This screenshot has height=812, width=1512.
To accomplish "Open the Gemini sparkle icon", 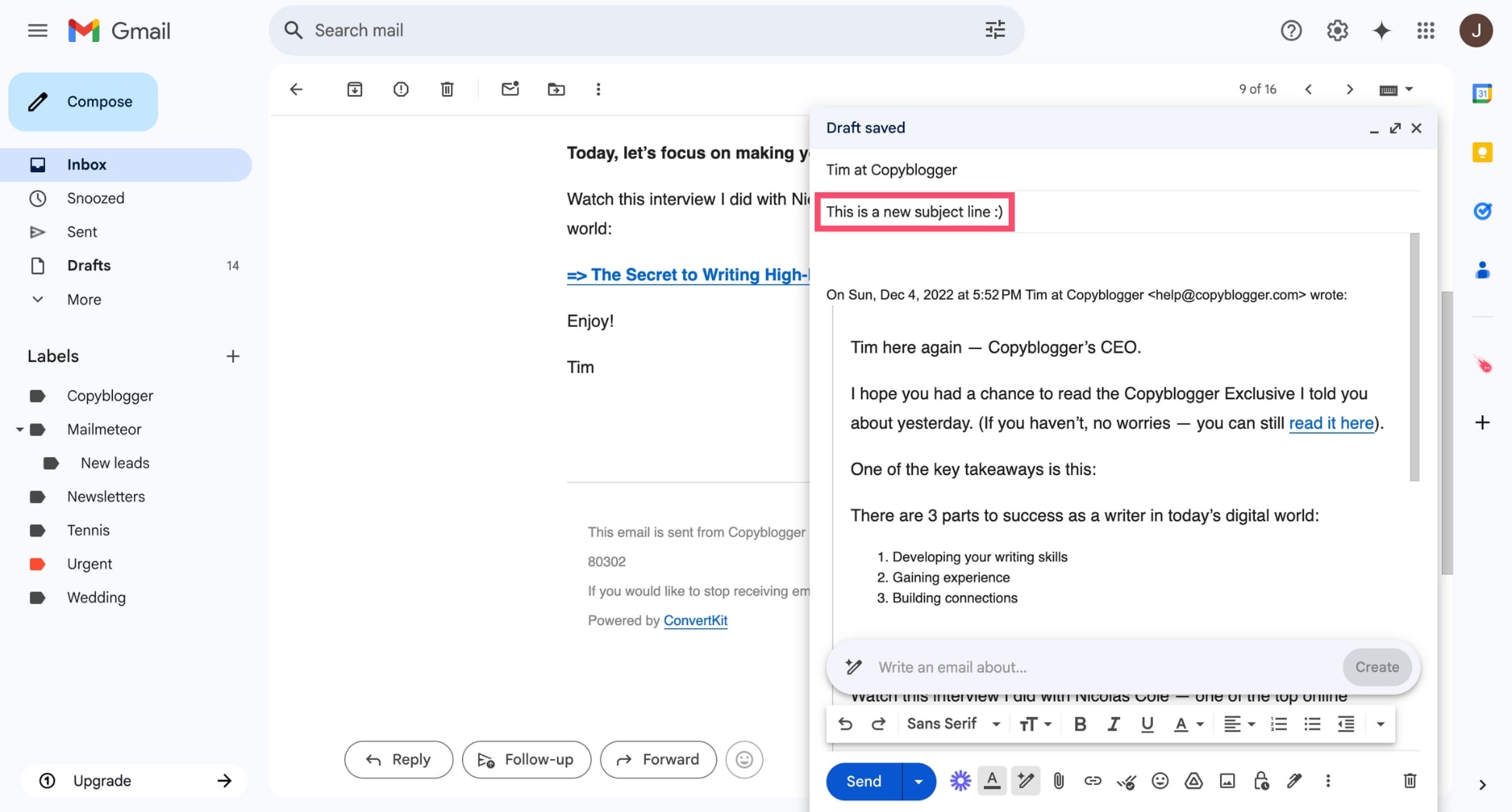I will [1381, 30].
